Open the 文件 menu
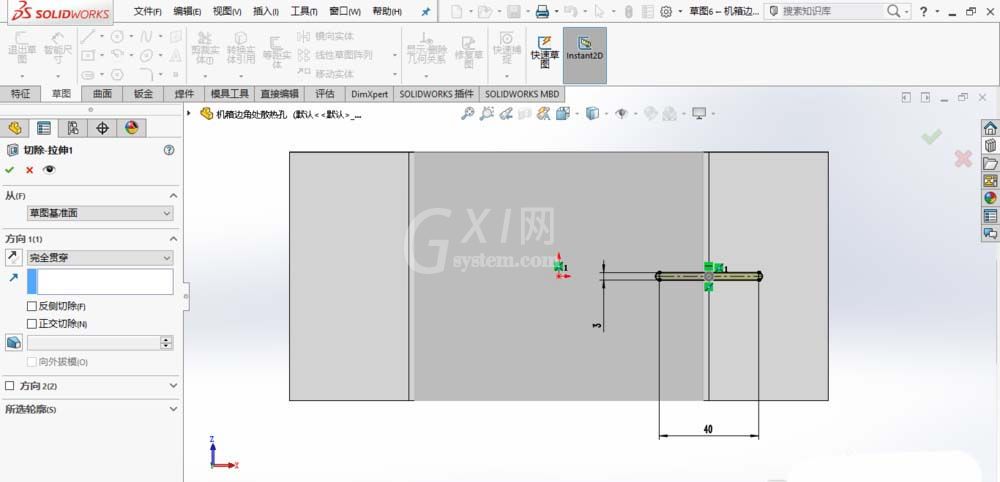 point(147,11)
